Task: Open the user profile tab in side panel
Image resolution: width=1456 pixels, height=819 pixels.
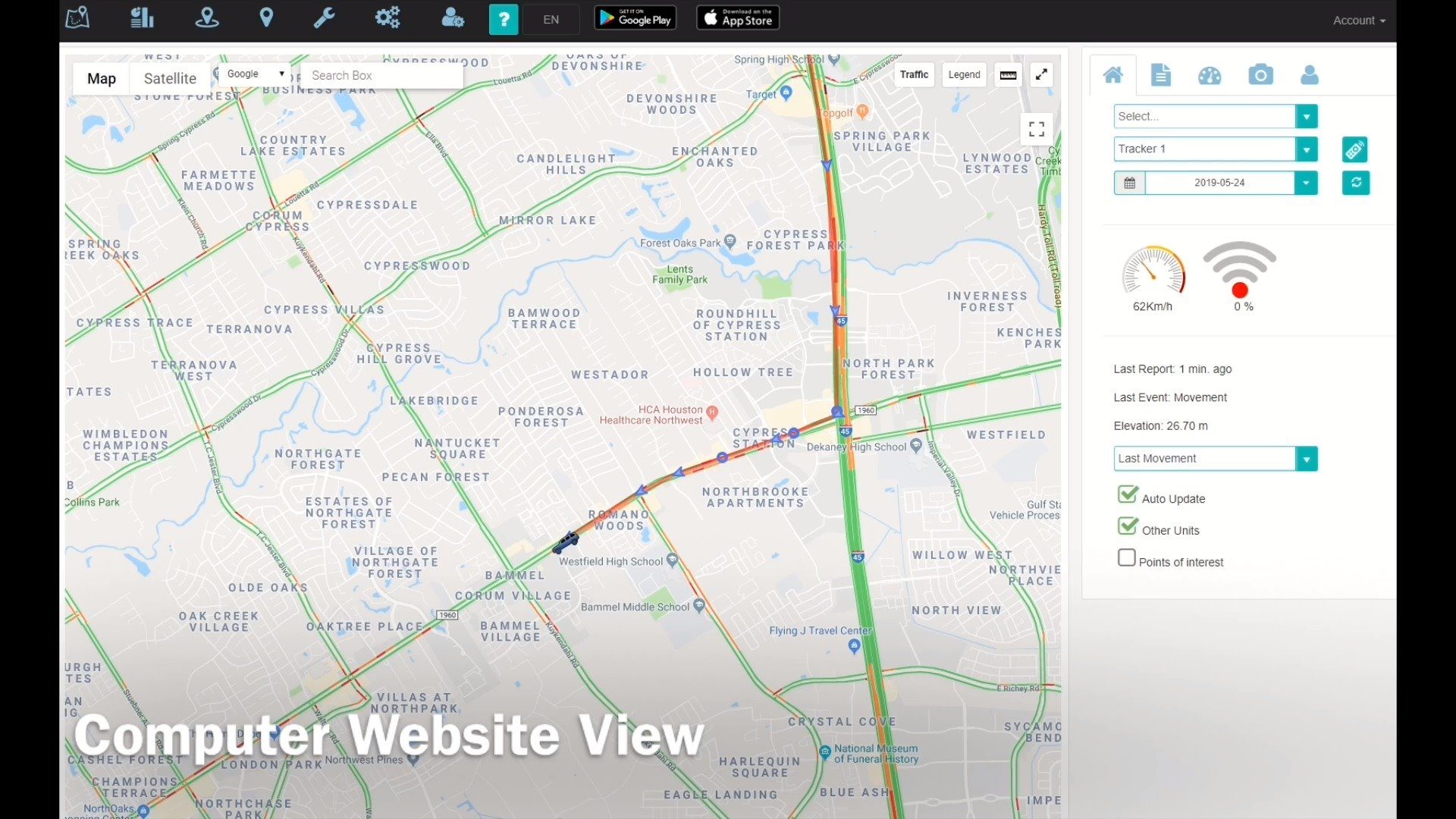Action: [1309, 74]
